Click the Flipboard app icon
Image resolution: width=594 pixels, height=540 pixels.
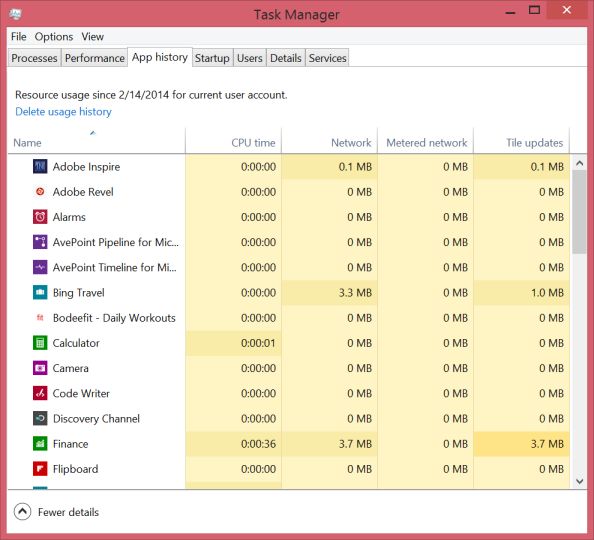pyautogui.click(x=40, y=469)
